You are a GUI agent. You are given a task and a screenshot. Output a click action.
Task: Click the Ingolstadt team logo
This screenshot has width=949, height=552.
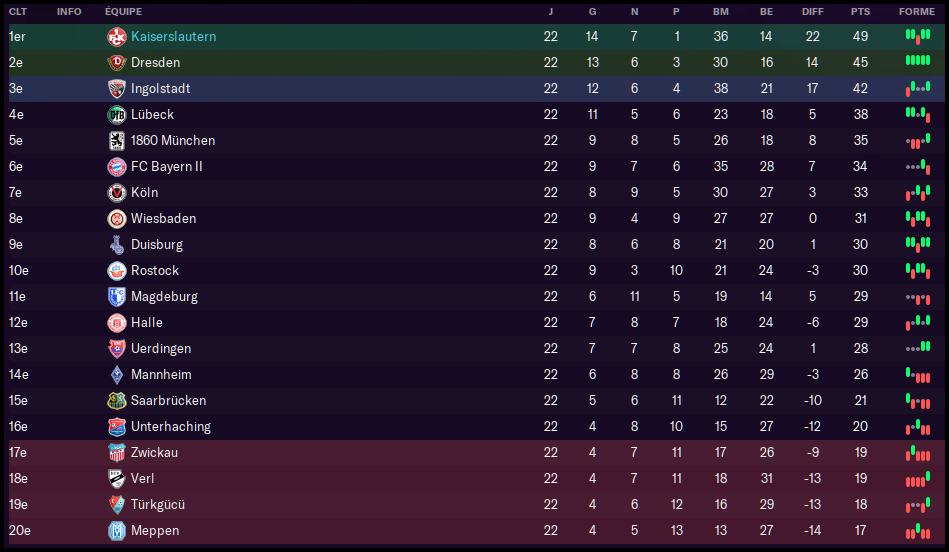click(116, 88)
